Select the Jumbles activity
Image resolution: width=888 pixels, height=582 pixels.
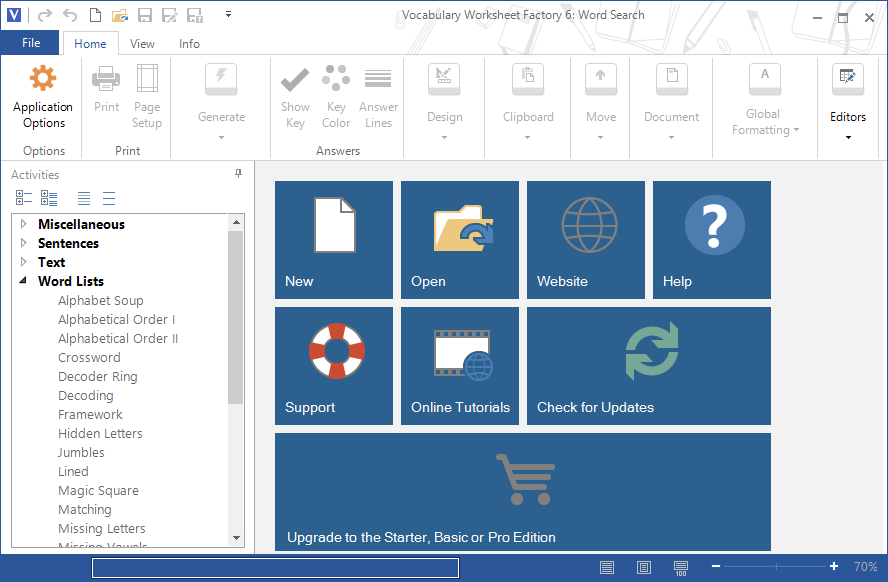(82, 452)
